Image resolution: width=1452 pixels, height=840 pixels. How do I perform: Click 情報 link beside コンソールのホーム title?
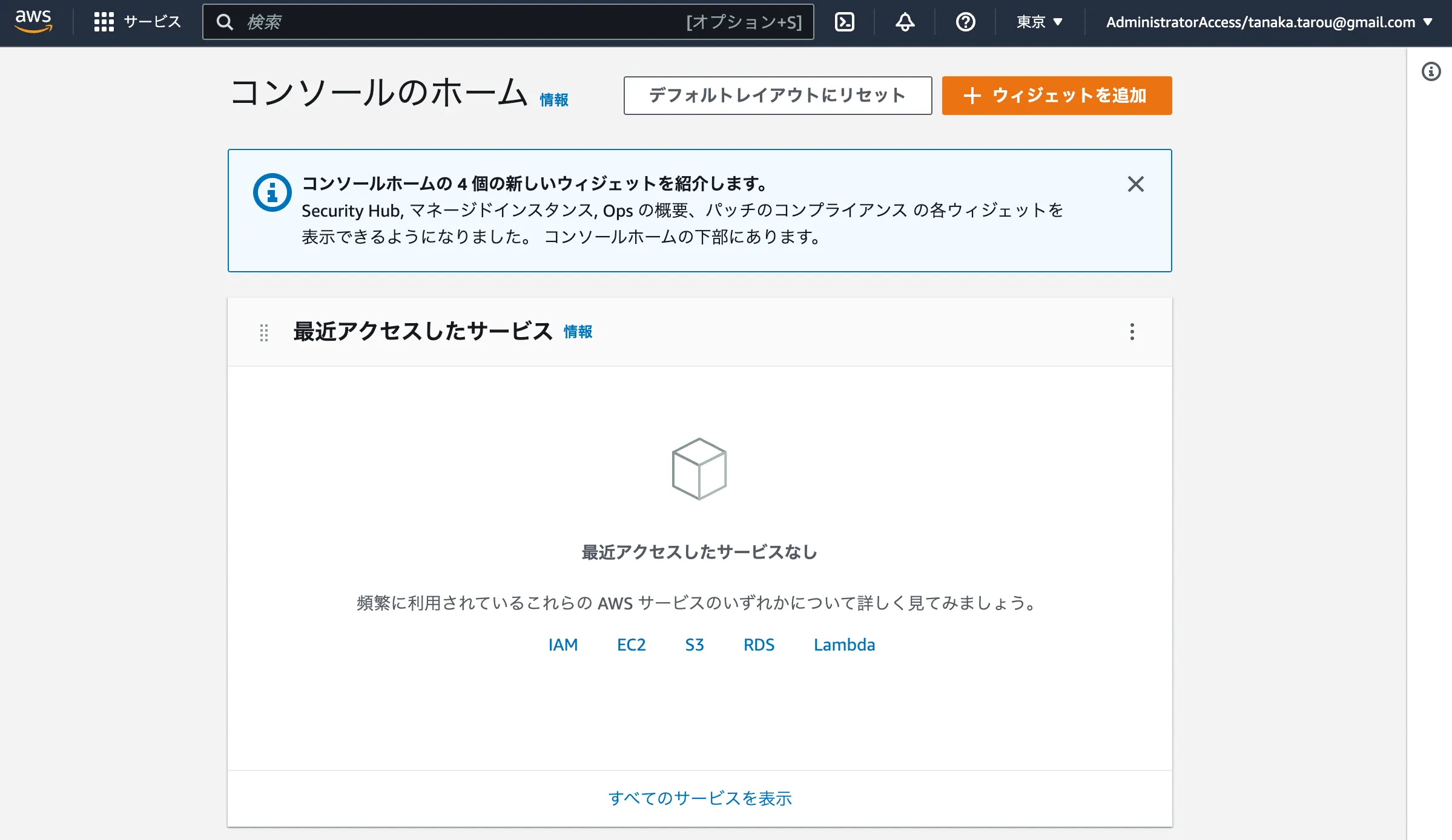553,100
